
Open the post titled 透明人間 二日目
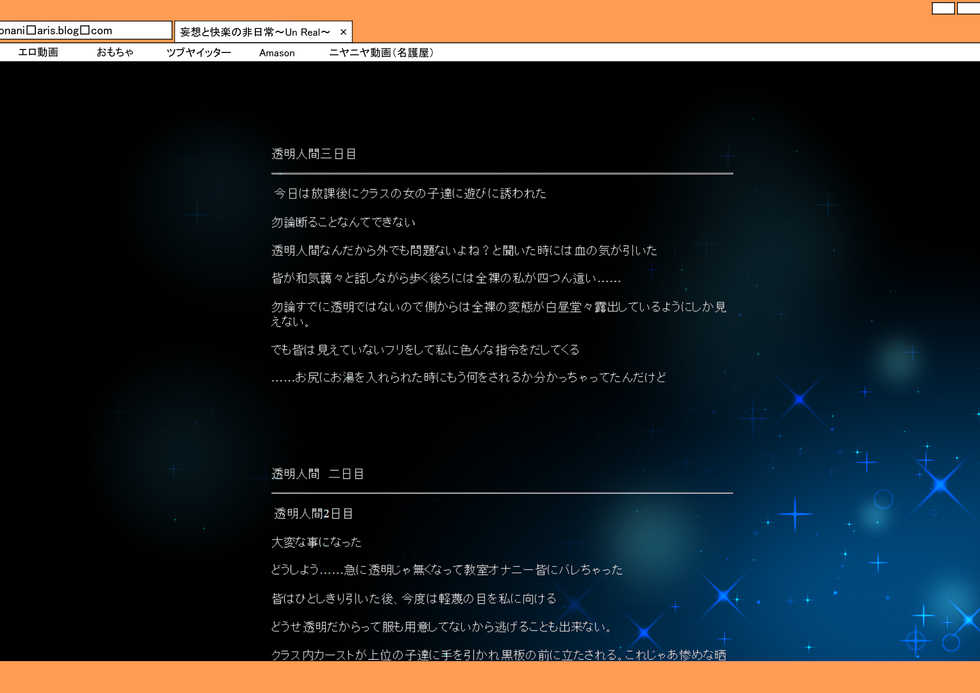pyautogui.click(x=318, y=474)
